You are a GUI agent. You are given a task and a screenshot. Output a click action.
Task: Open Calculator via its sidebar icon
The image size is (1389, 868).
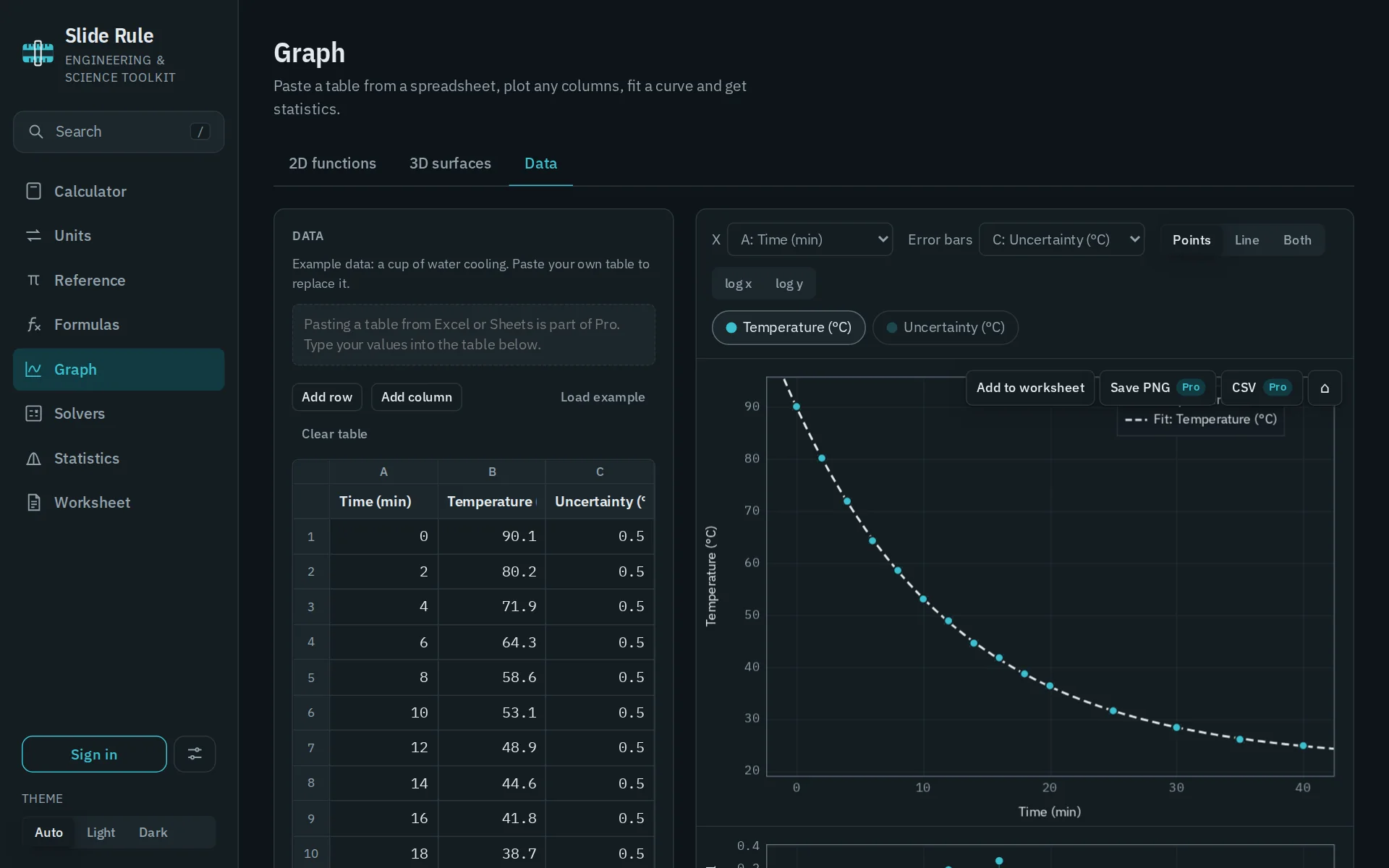[x=33, y=191]
